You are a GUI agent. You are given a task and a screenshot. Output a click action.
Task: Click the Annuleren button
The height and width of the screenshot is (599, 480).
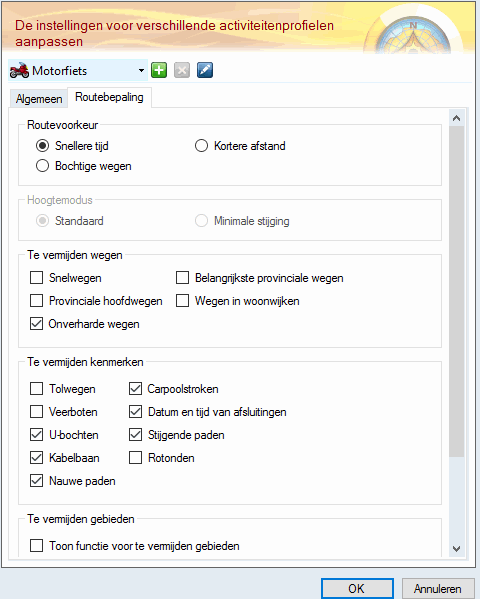click(x=438, y=588)
